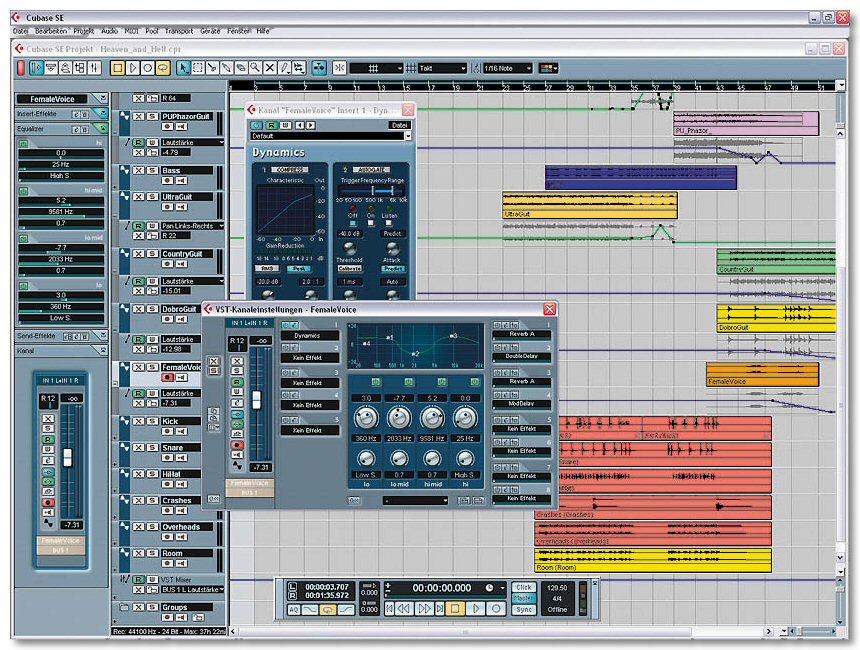Image resolution: width=860 pixels, height=650 pixels.
Task: Expand the Send-Effekte inspector section
Action: [102, 335]
